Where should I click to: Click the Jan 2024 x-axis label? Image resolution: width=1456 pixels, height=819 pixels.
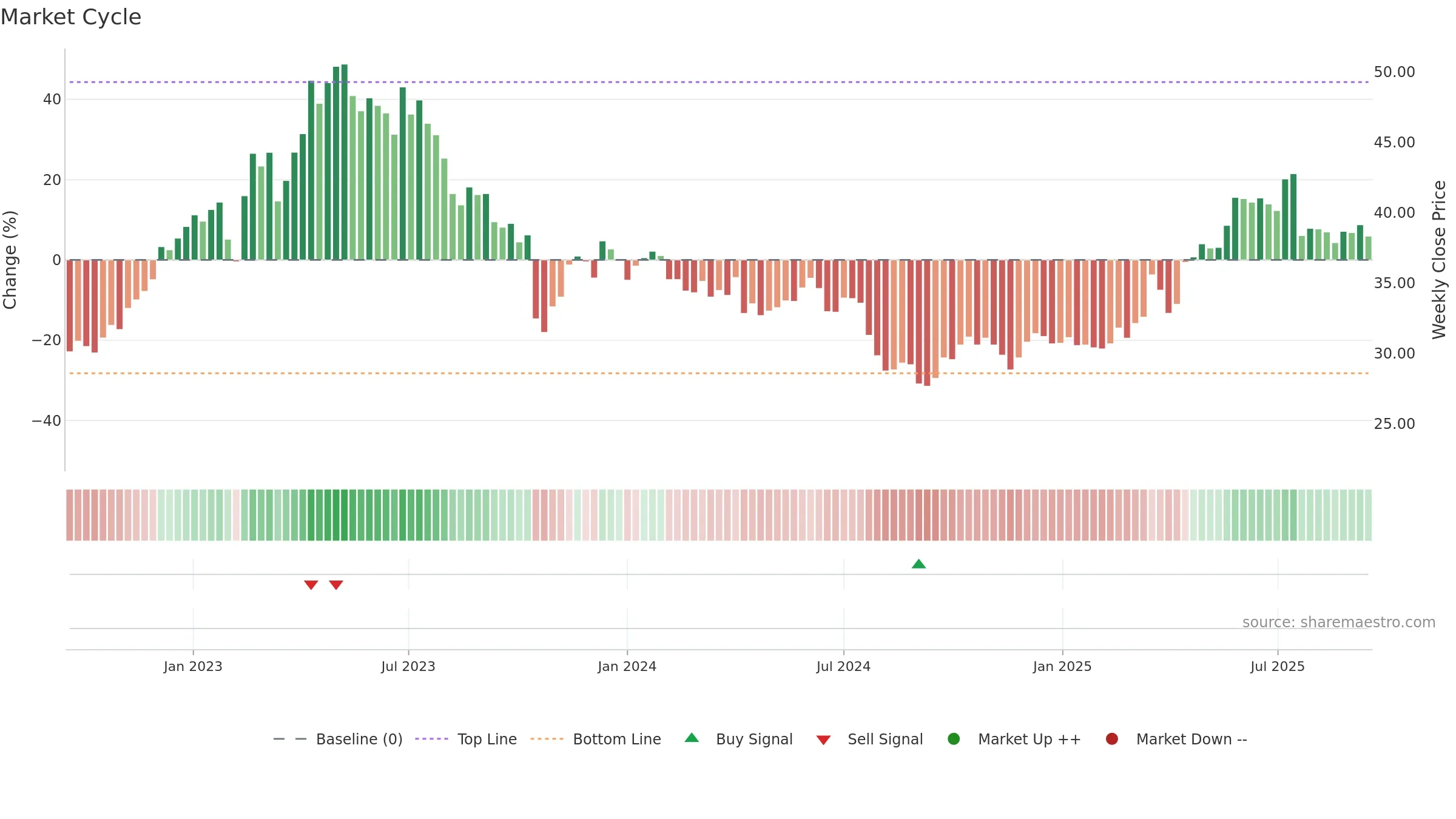627,666
